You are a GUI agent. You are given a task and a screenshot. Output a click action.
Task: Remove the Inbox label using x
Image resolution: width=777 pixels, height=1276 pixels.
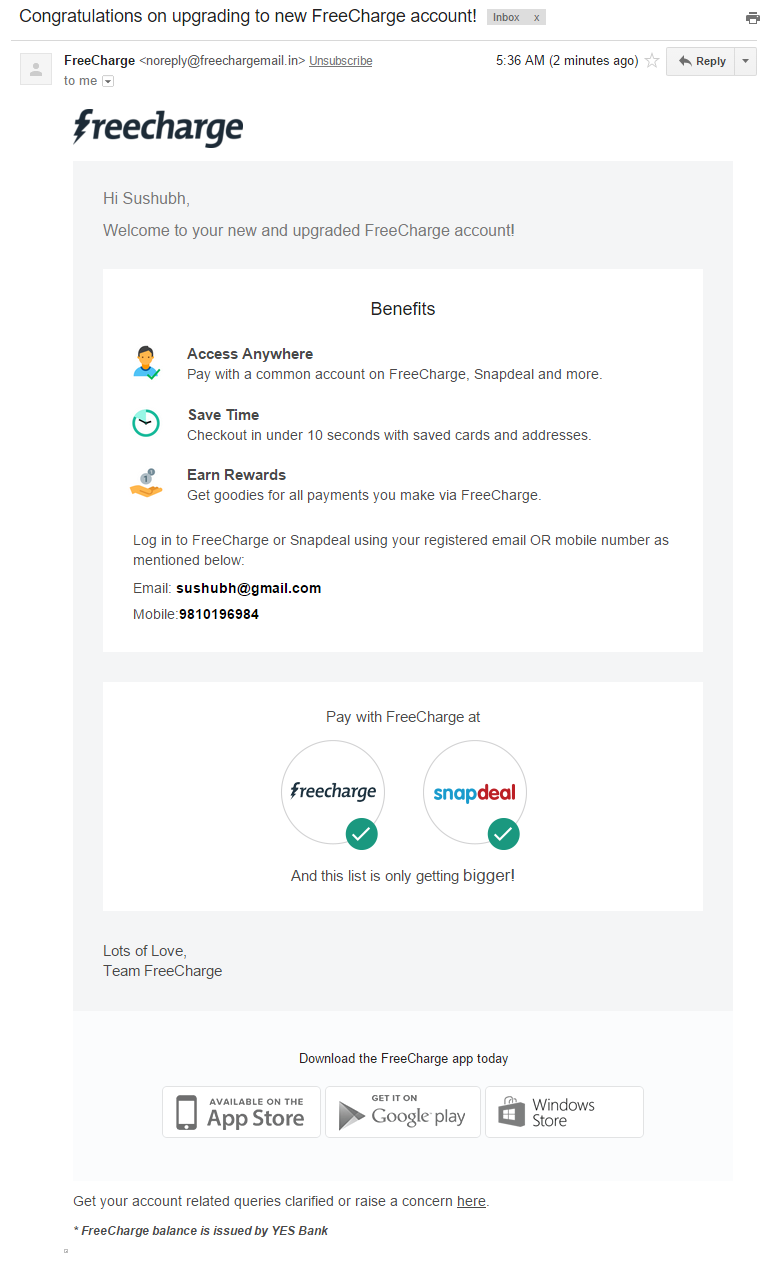536,18
